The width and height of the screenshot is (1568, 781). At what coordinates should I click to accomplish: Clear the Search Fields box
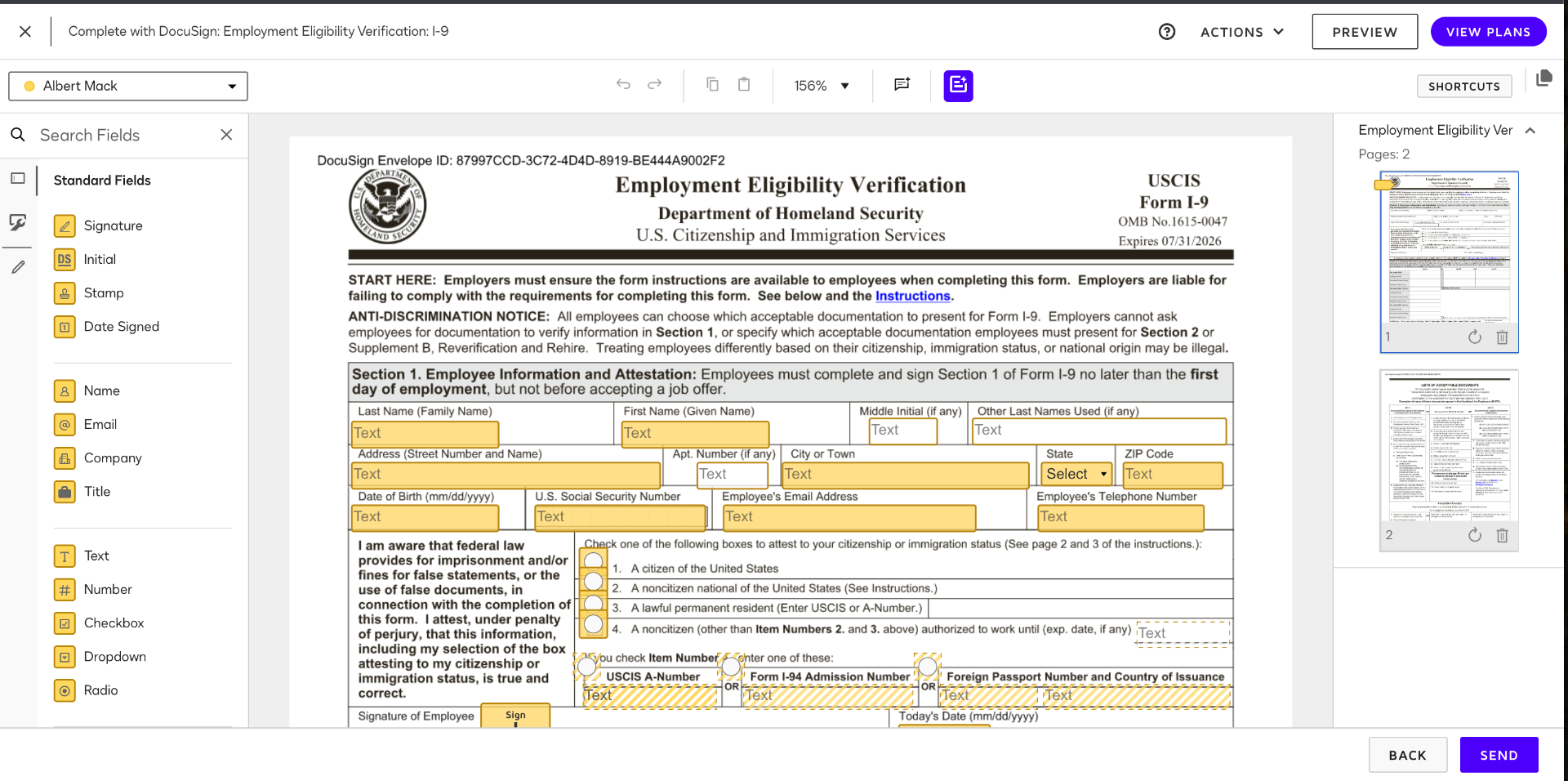(x=226, y=135)
